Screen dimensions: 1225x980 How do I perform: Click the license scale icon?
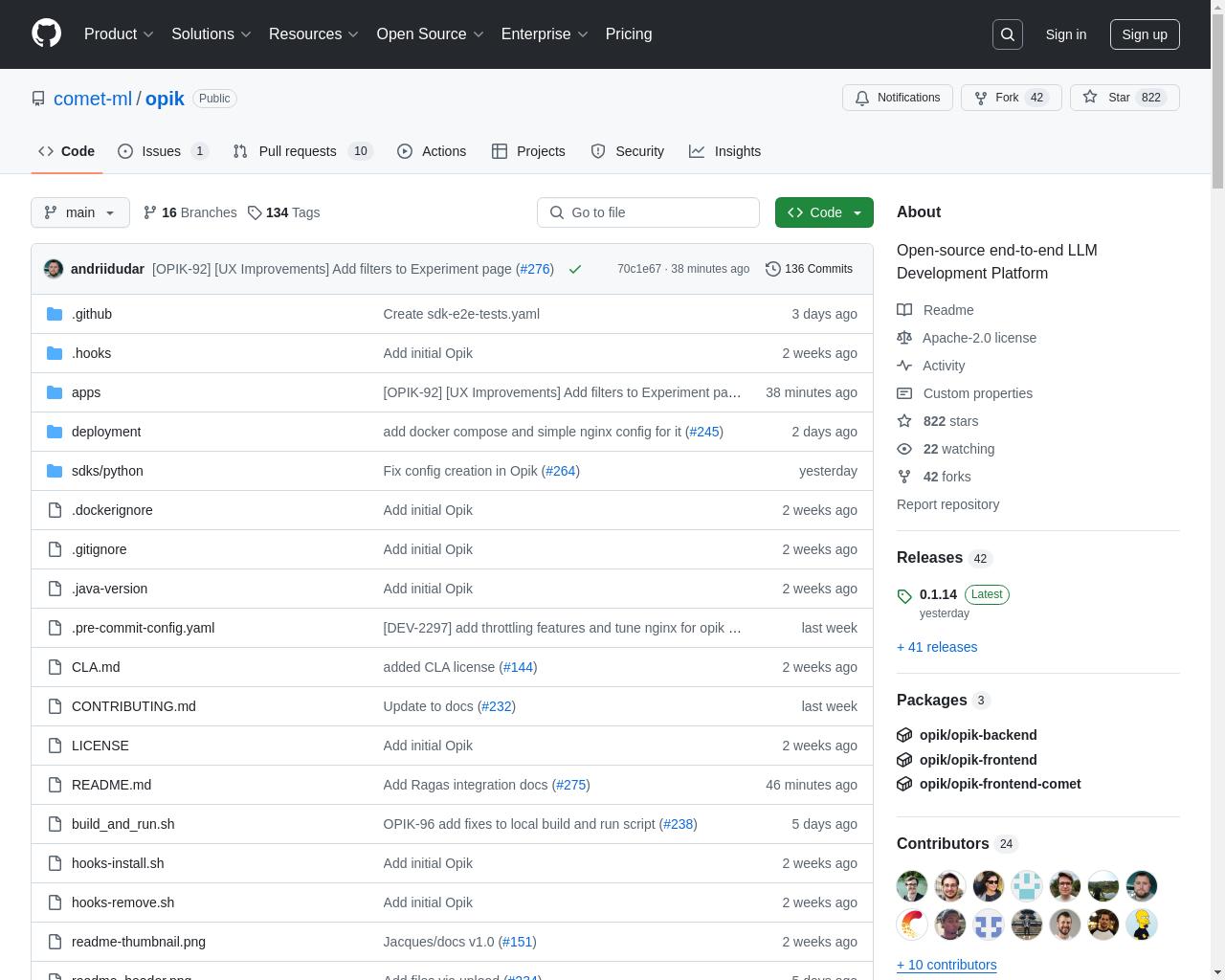point(904,338)
